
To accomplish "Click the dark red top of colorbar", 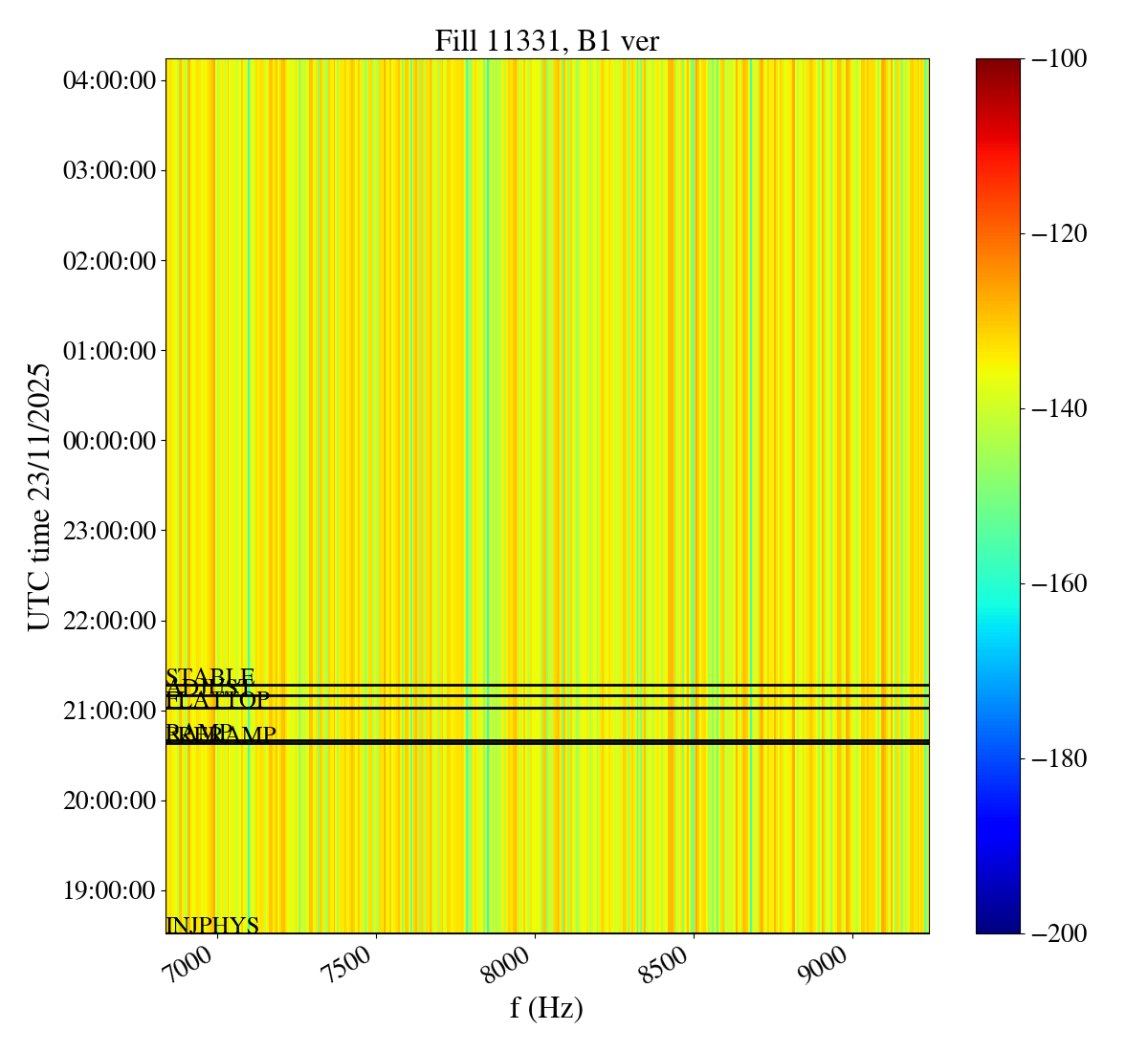I will [998, 65].
